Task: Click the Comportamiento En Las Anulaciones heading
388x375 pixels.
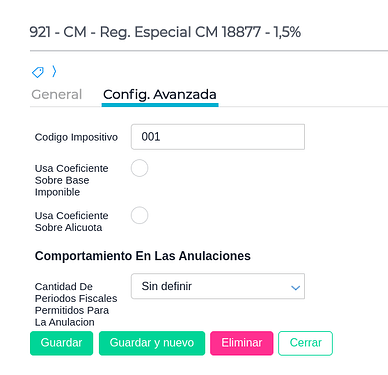Action: point(143,256)
